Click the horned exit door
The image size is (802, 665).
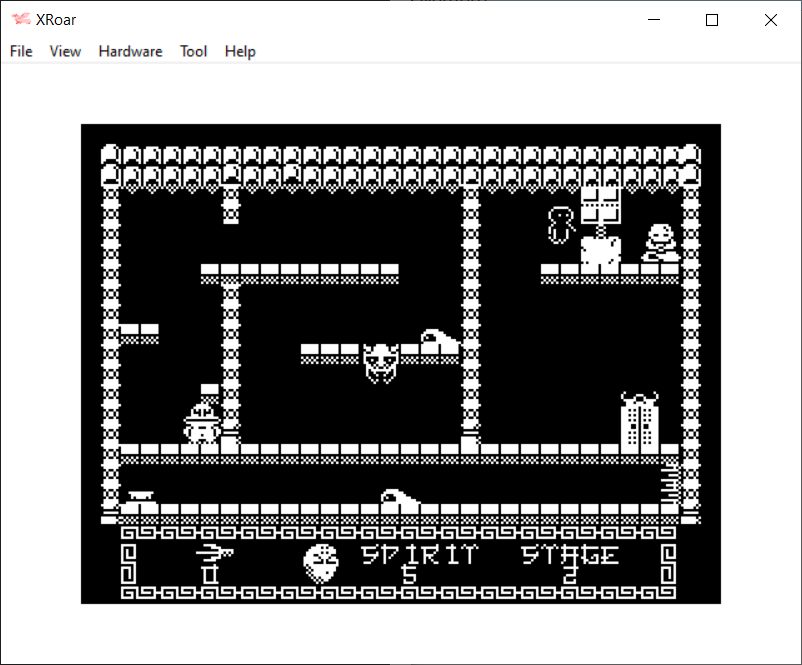click(639, 421)
